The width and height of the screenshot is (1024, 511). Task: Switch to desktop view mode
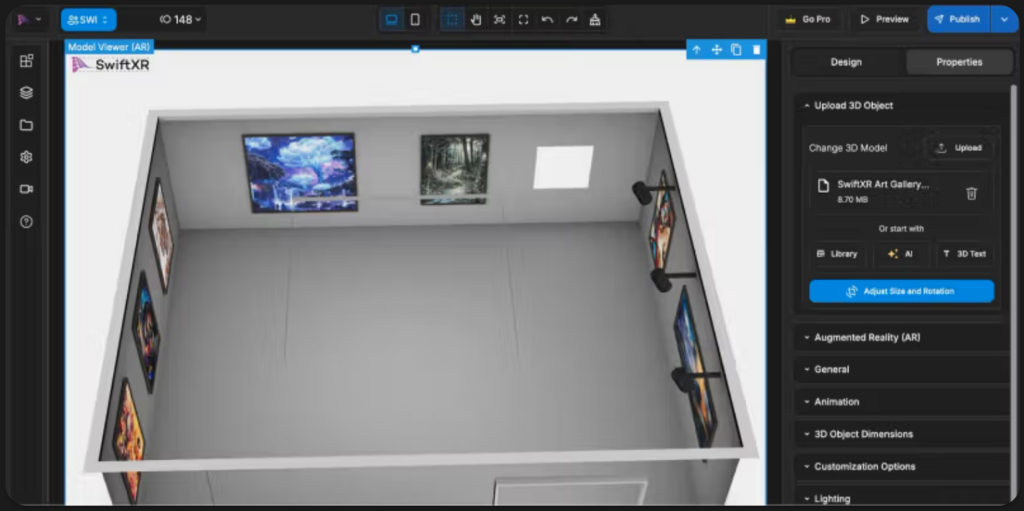(x=391, y=19)
